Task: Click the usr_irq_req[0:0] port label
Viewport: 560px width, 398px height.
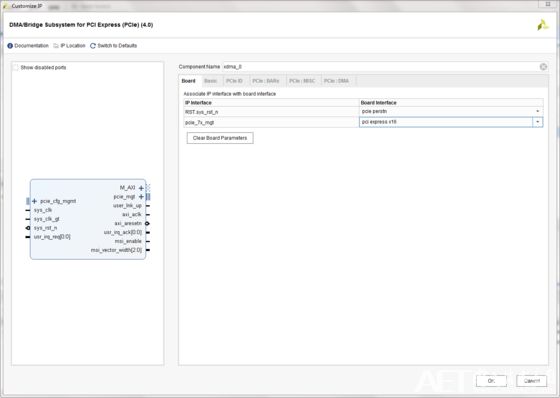Action: click(52, 237)
